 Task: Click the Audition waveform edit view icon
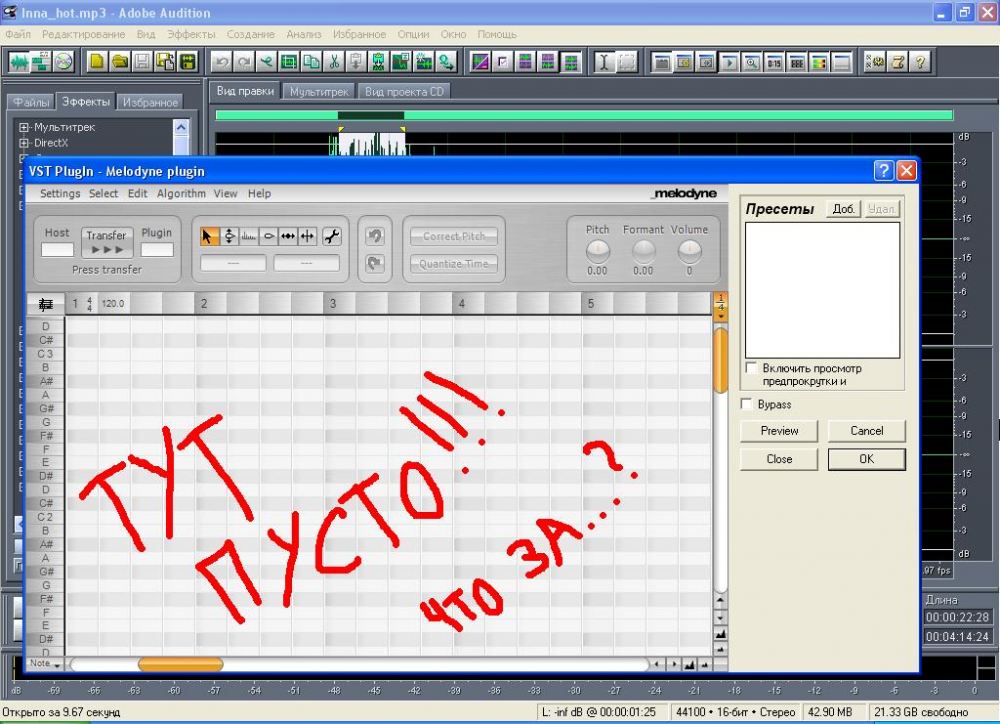(19, 62)
